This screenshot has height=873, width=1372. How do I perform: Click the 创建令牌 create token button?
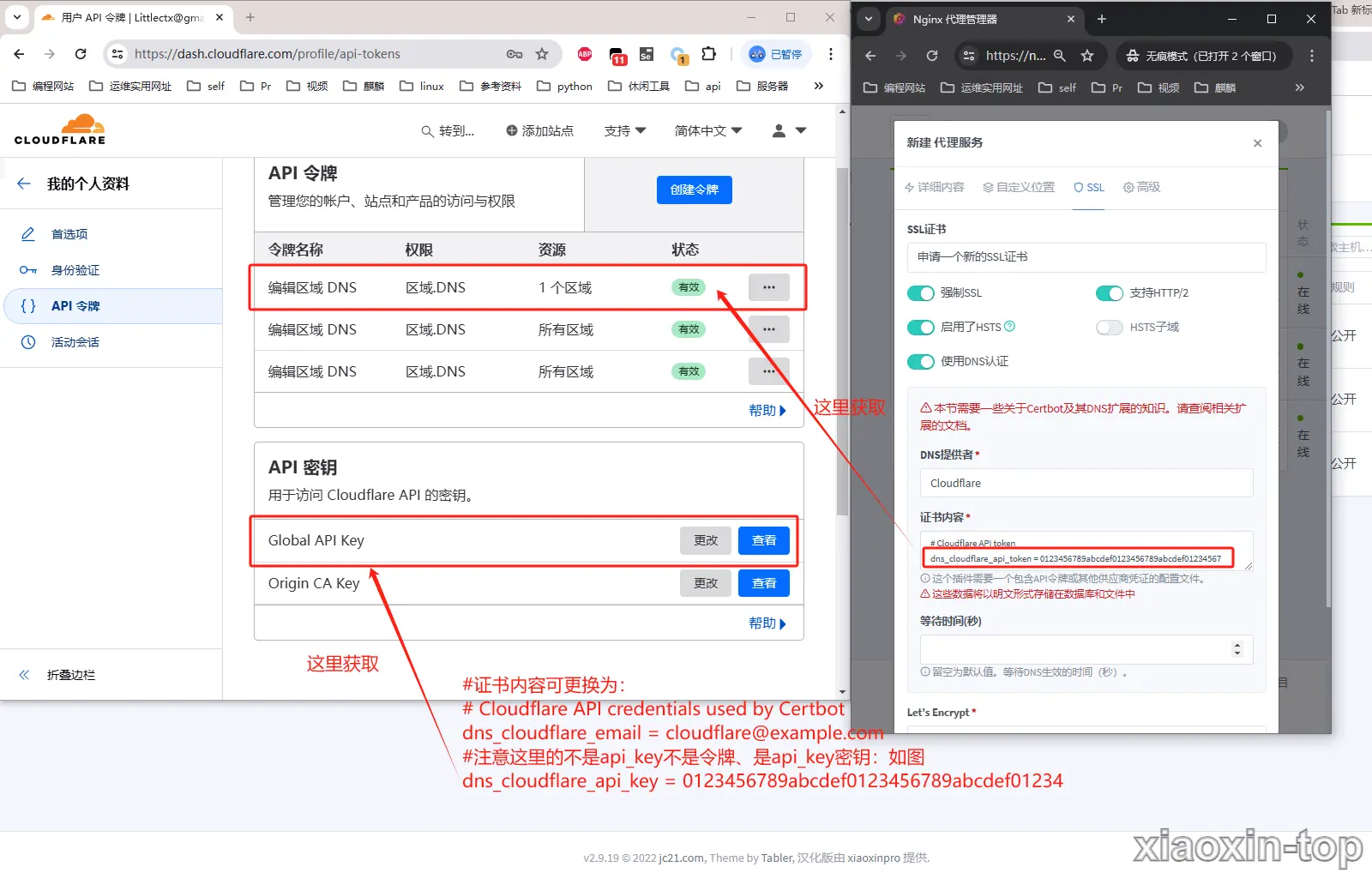(x=694, y=190)
